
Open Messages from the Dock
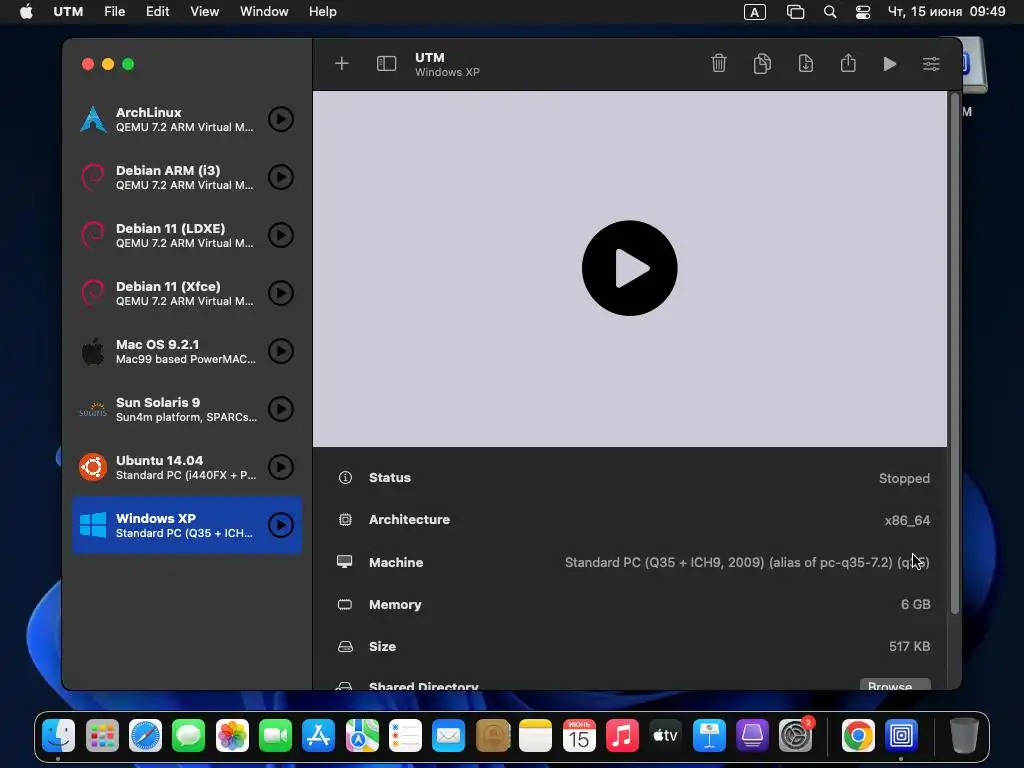189,736
